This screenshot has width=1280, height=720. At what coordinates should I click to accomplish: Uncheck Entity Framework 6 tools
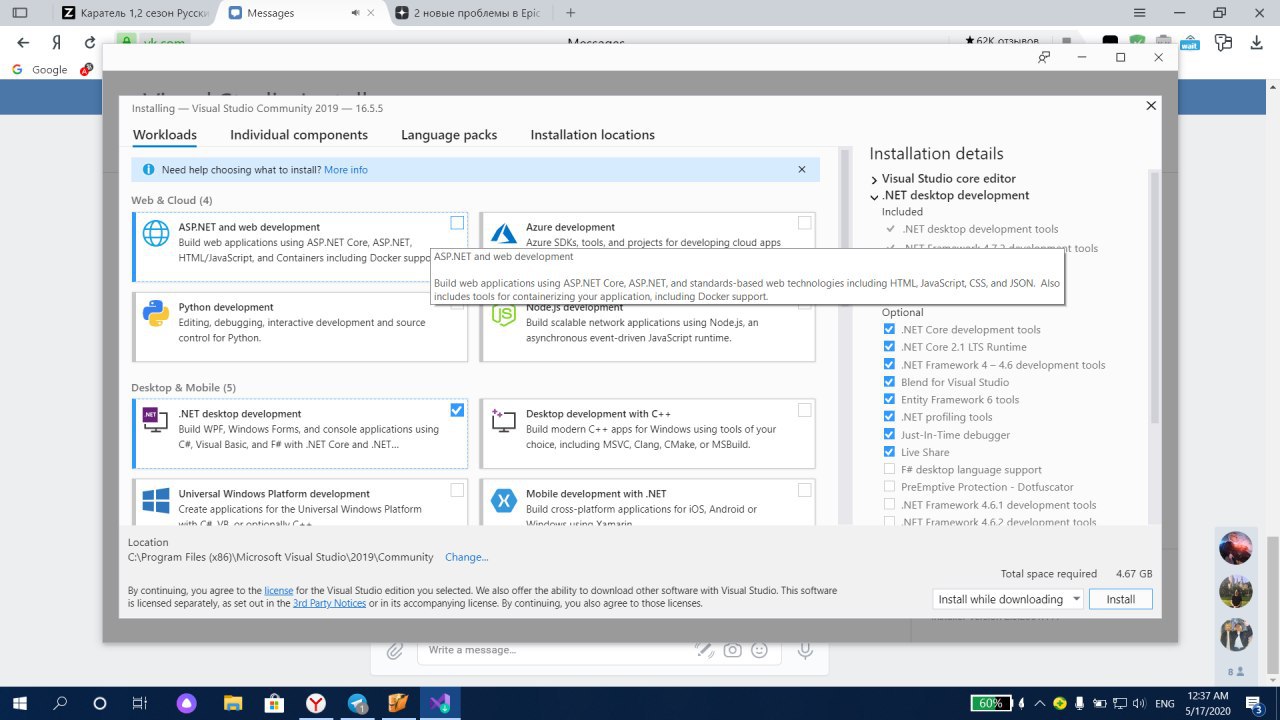pos(889,400)
